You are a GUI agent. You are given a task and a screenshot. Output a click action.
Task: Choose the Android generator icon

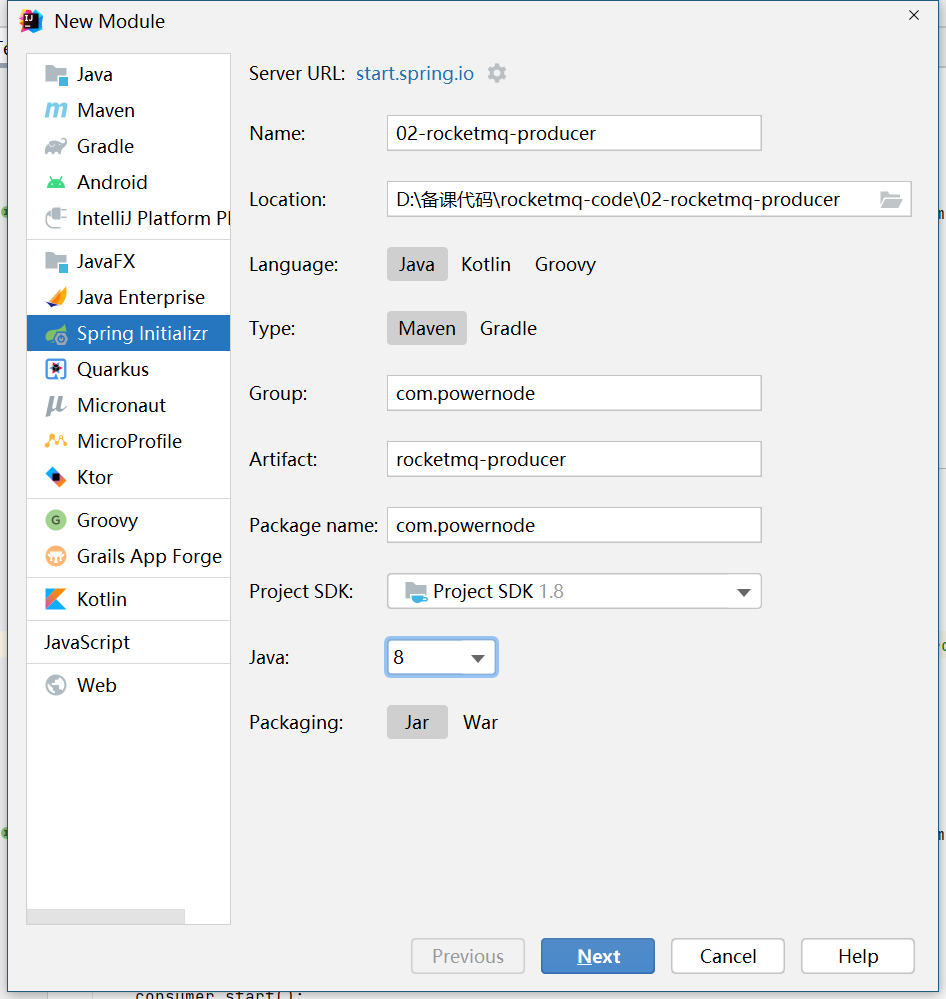click(56, 183)
